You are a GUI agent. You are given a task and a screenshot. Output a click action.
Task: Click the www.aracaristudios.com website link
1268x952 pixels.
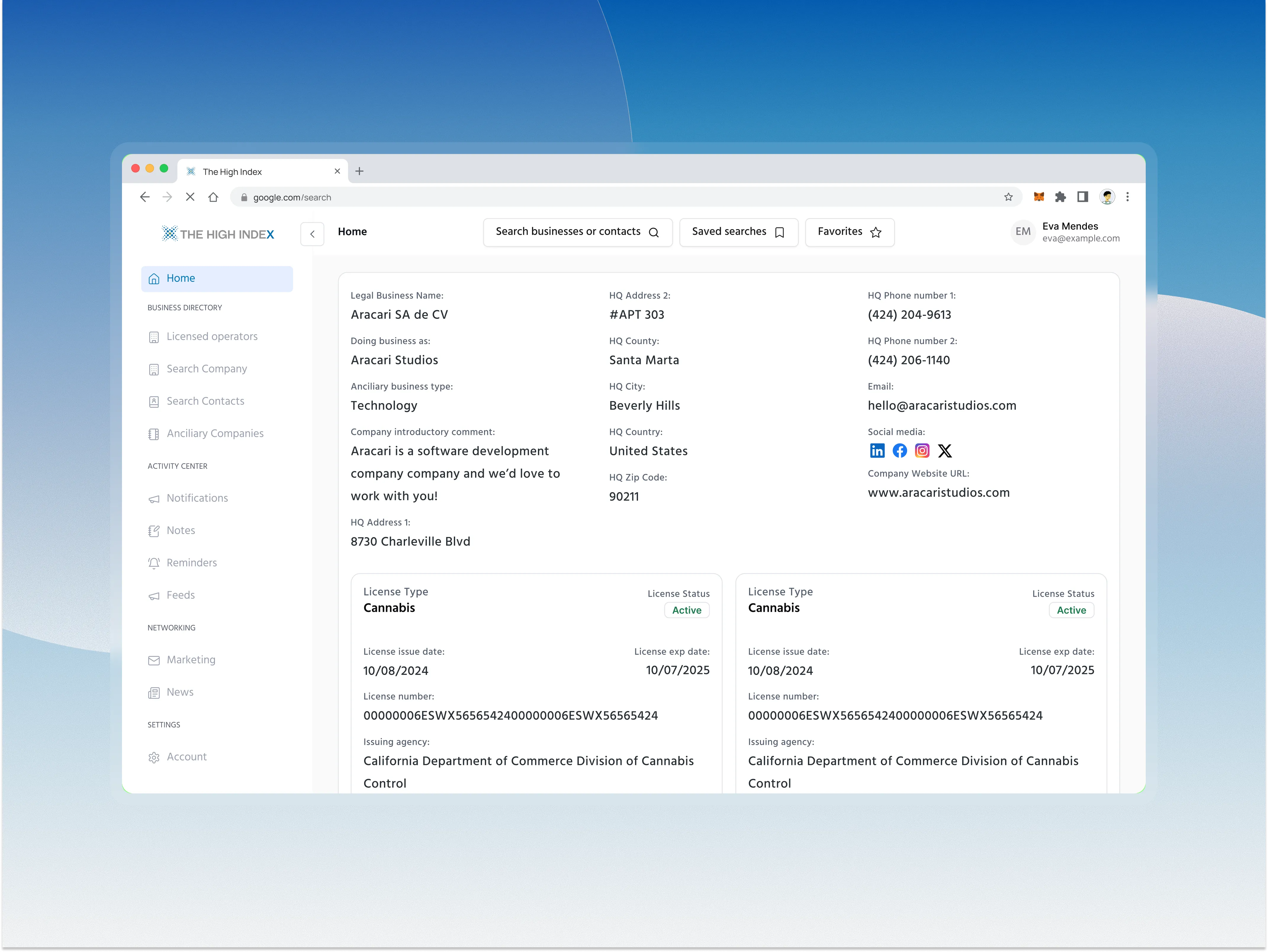938,493
